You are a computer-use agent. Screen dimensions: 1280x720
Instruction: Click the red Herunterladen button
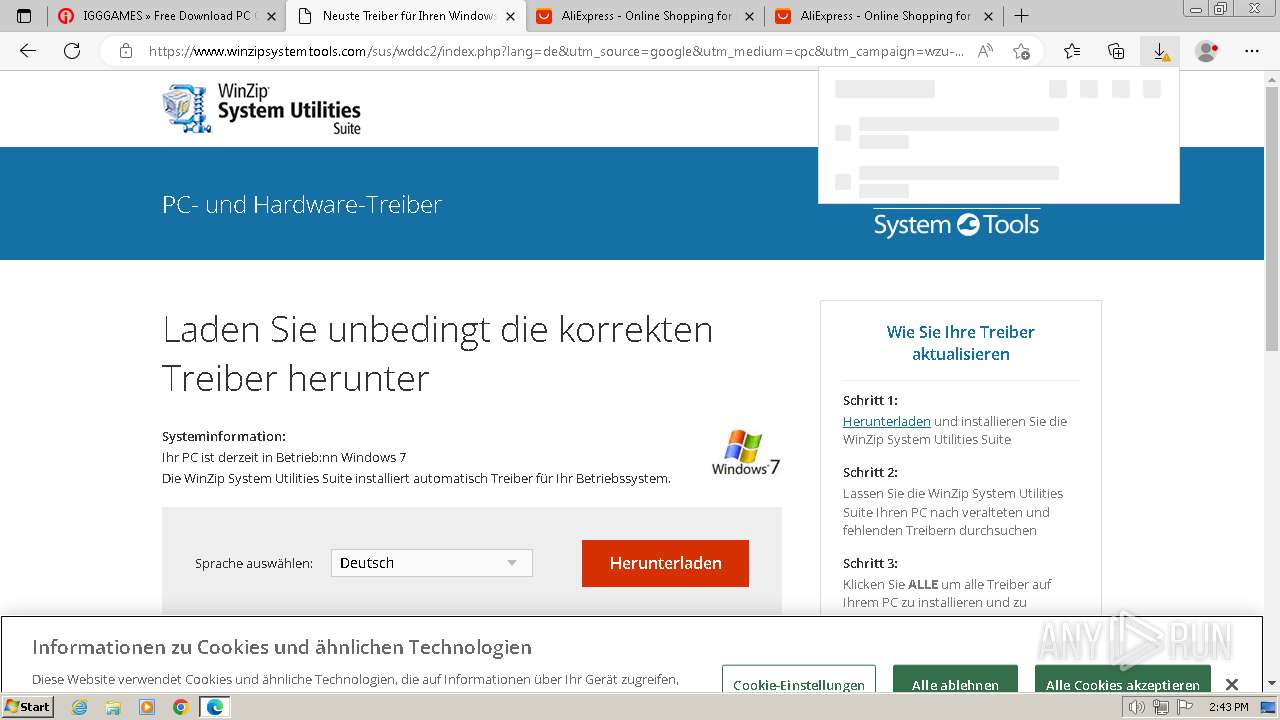[x=665, y=563]
